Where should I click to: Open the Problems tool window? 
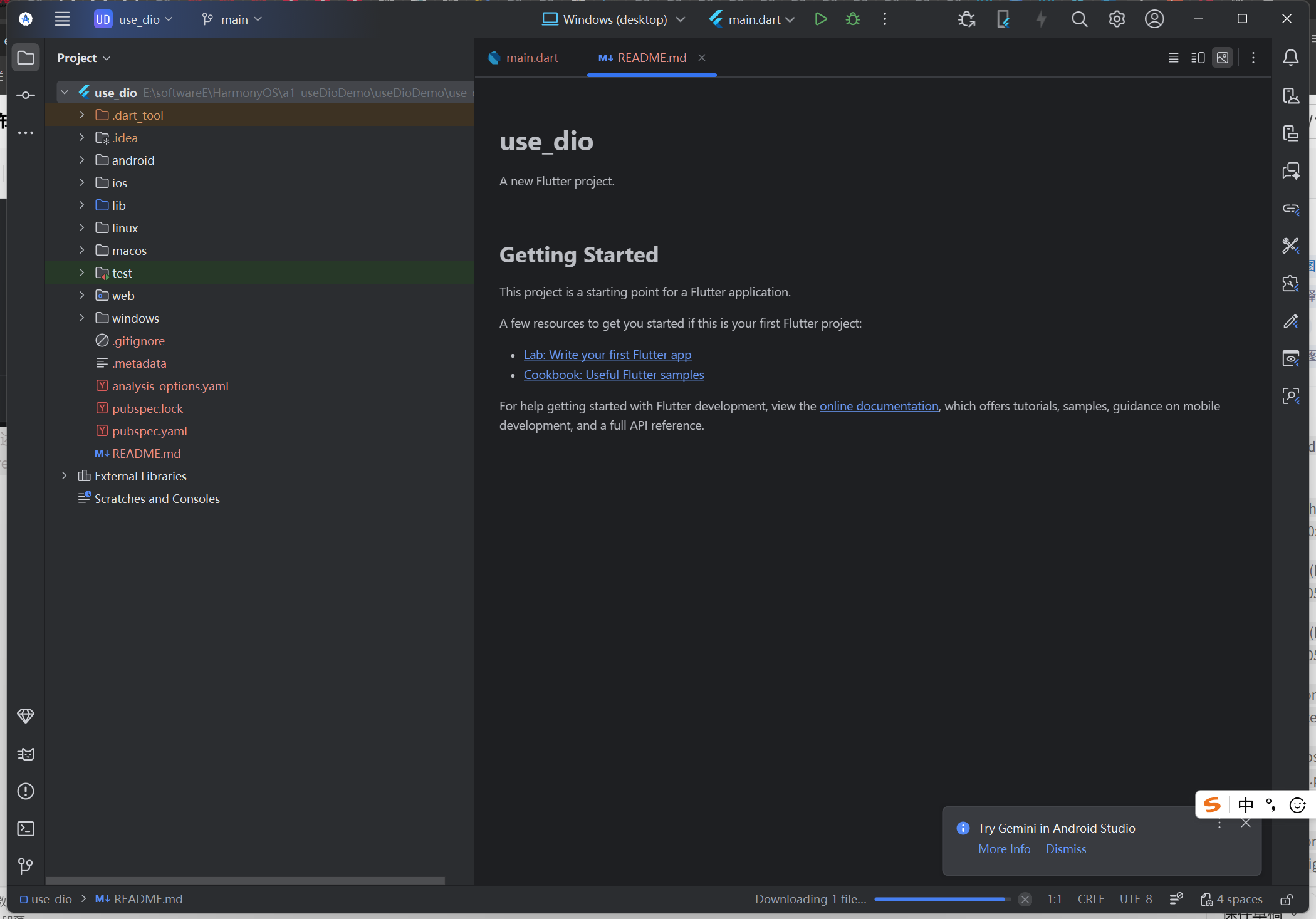(x=26, y=791)
